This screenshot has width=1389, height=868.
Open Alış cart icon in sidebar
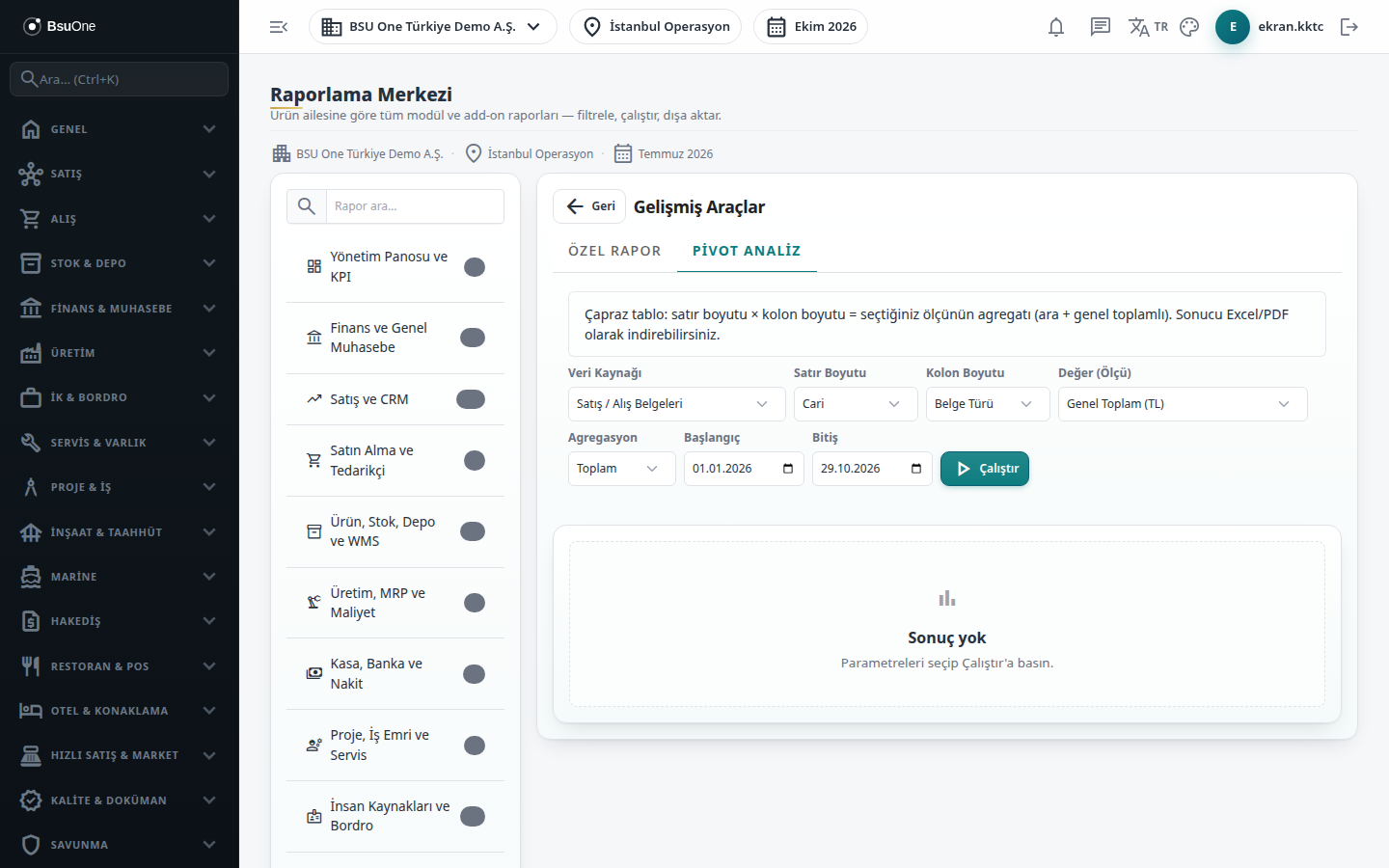(x=31, y=219)
